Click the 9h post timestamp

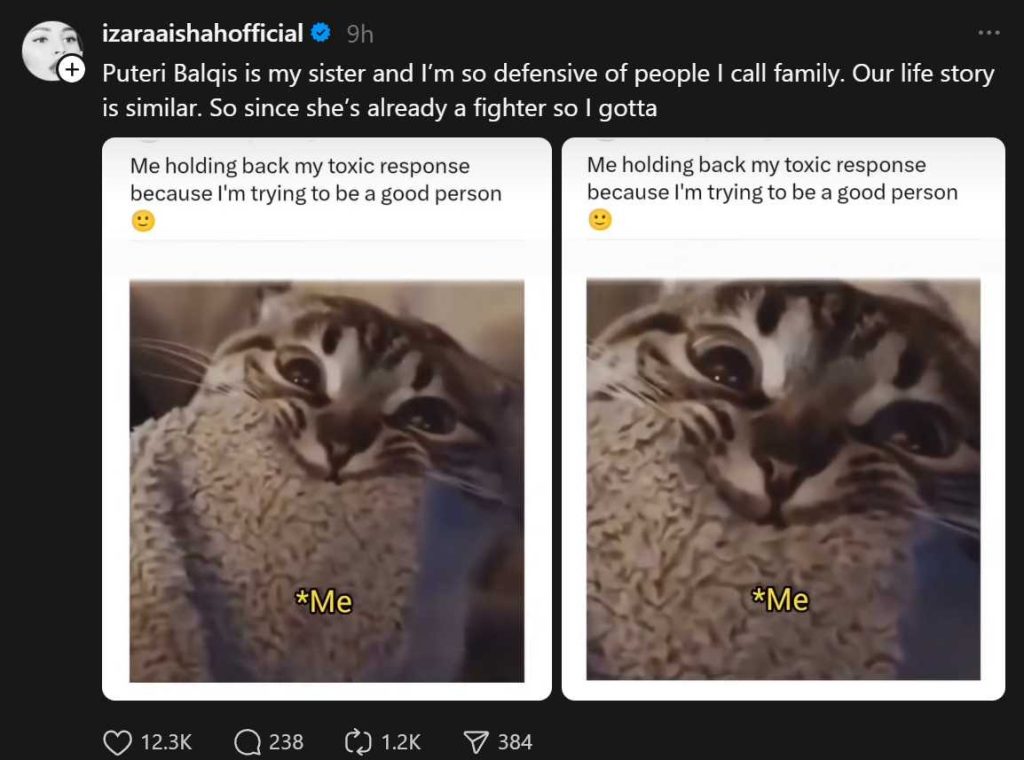click(x=360, y=34)
